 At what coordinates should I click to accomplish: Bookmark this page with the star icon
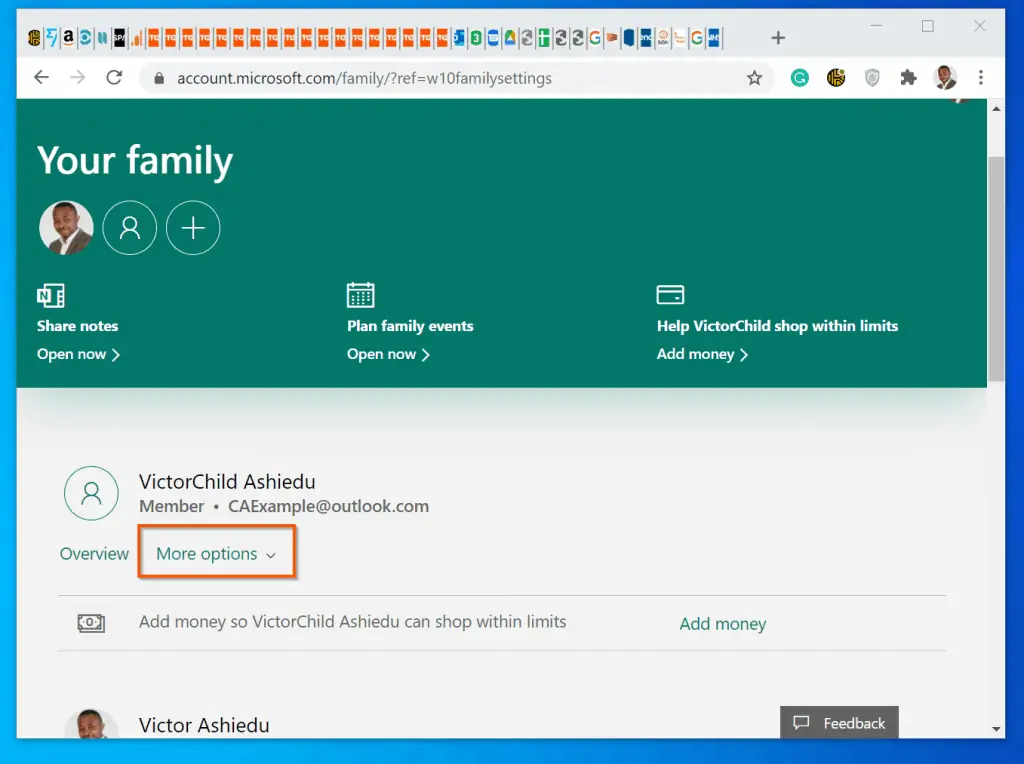pos(754,78)
